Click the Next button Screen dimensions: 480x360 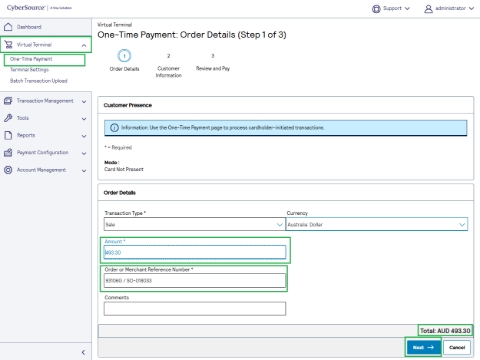[423, 347]
